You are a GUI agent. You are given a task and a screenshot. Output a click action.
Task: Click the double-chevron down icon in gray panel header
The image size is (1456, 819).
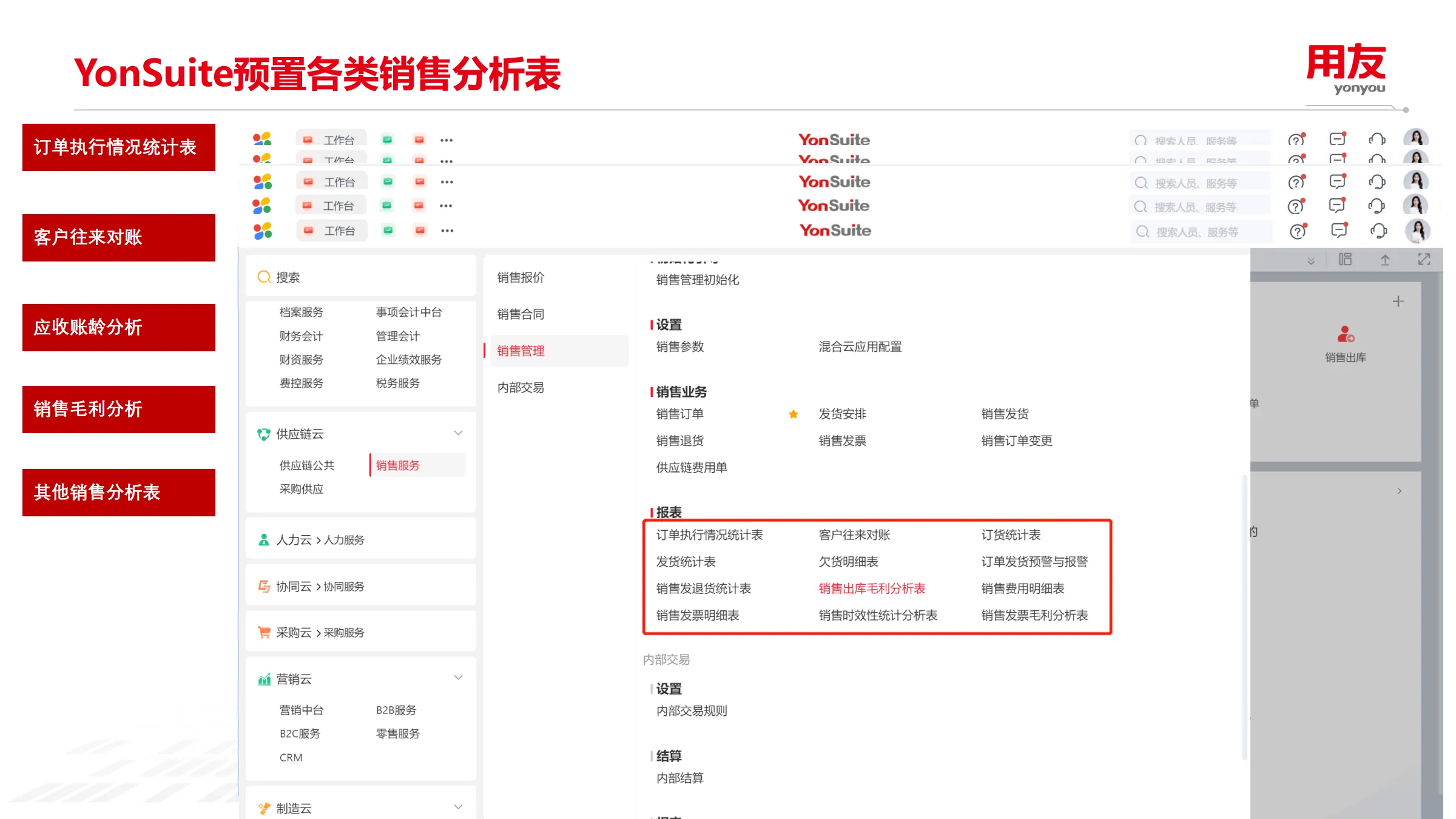pyautogui.click(x=1311, y=261)
